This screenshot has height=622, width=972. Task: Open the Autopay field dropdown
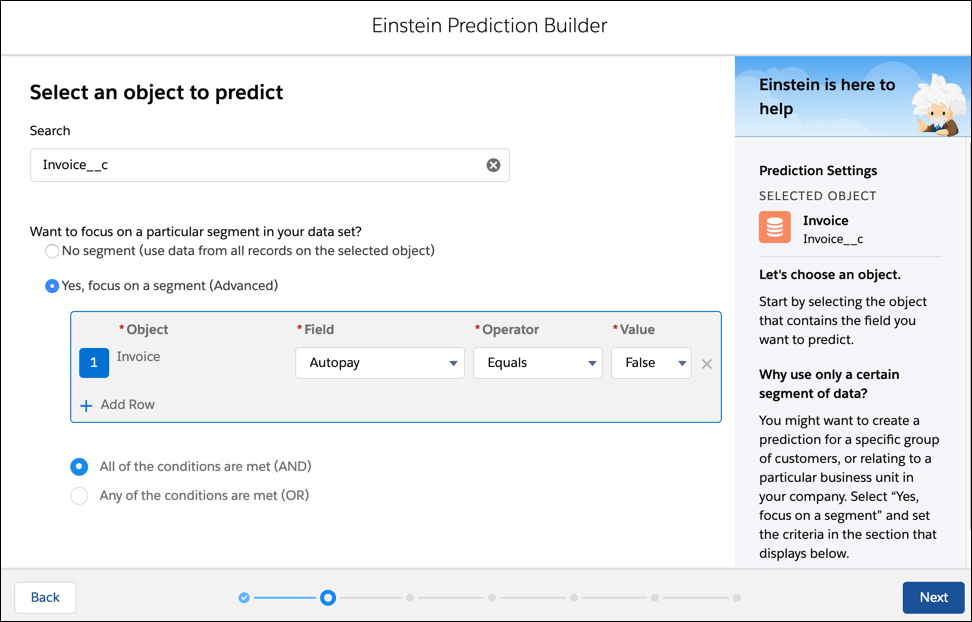coord(379,363)
